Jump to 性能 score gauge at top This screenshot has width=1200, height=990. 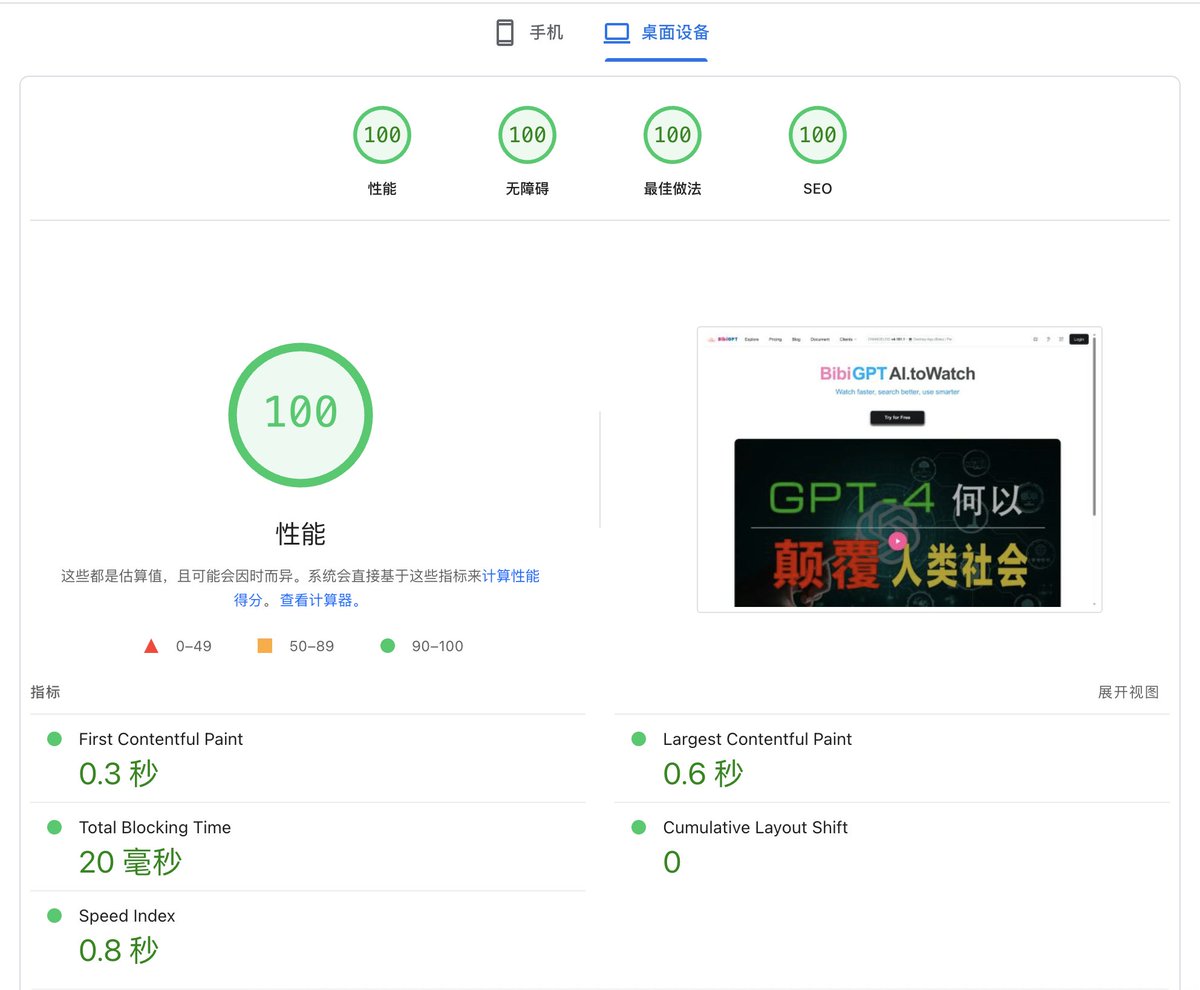pos(382,135)
